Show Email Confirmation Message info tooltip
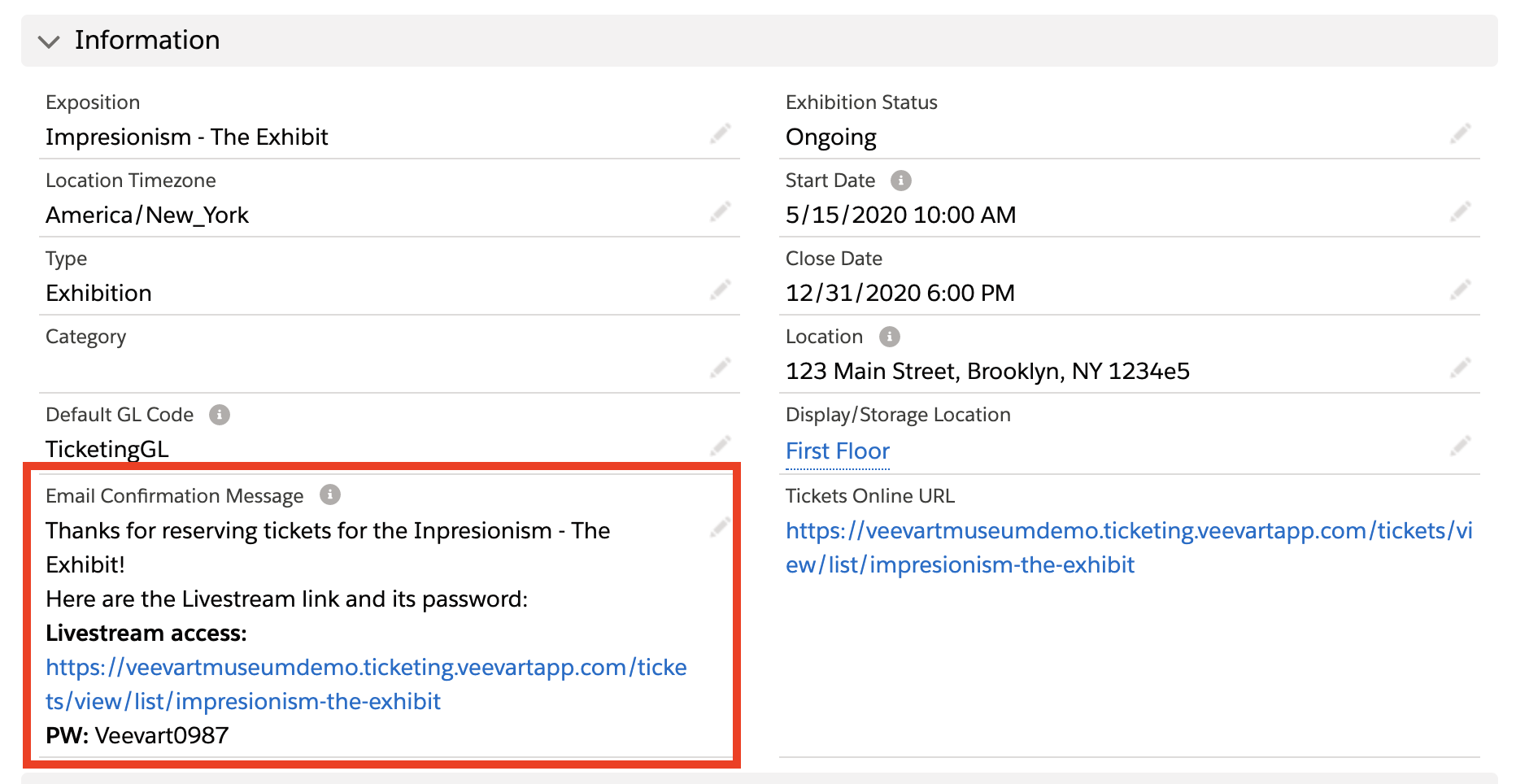 coord(329,494)
